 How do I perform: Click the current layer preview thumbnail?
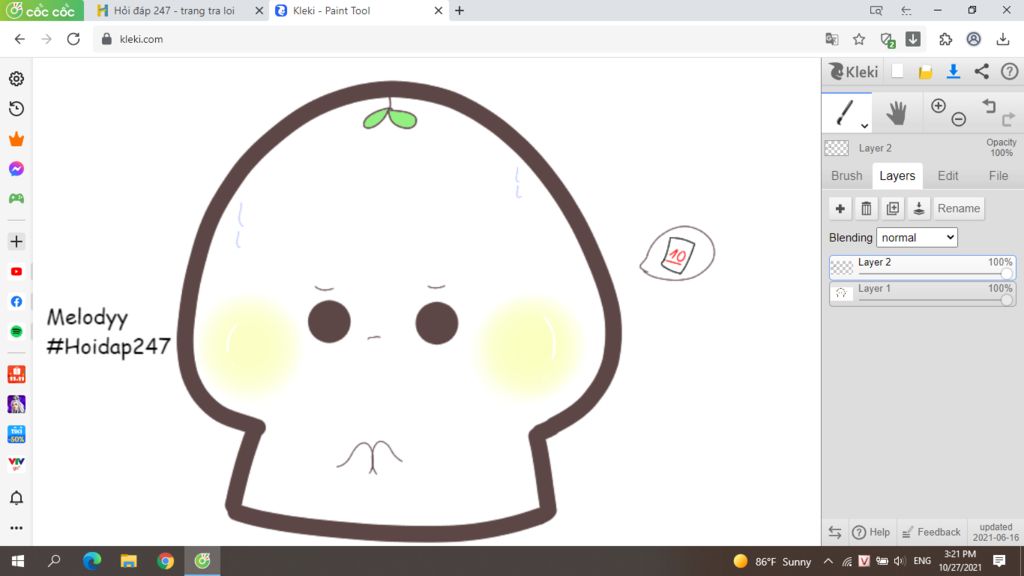pos(837,148)
